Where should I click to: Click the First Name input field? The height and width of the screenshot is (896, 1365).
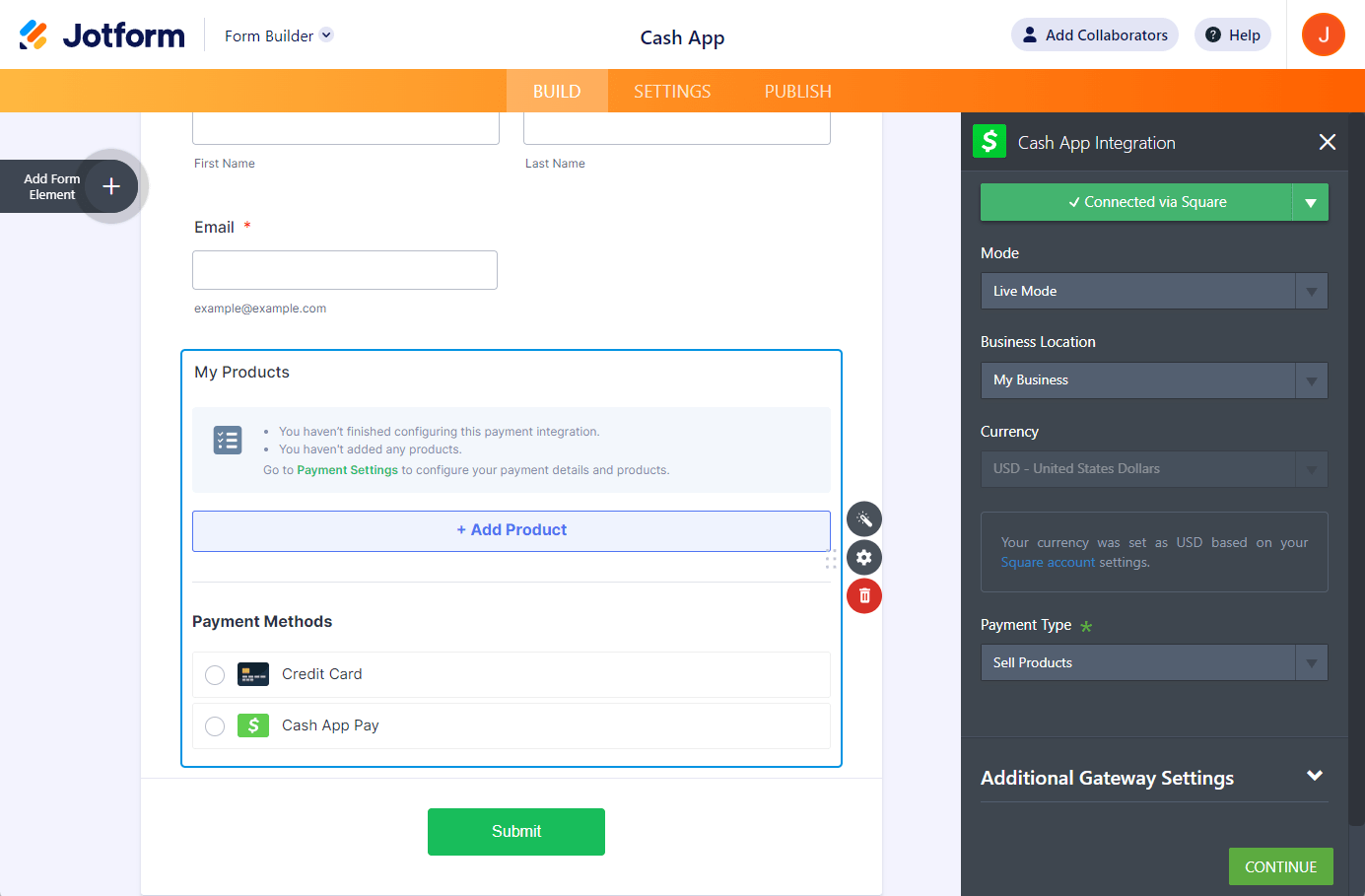pyautogui.click(x=346, y=128)
